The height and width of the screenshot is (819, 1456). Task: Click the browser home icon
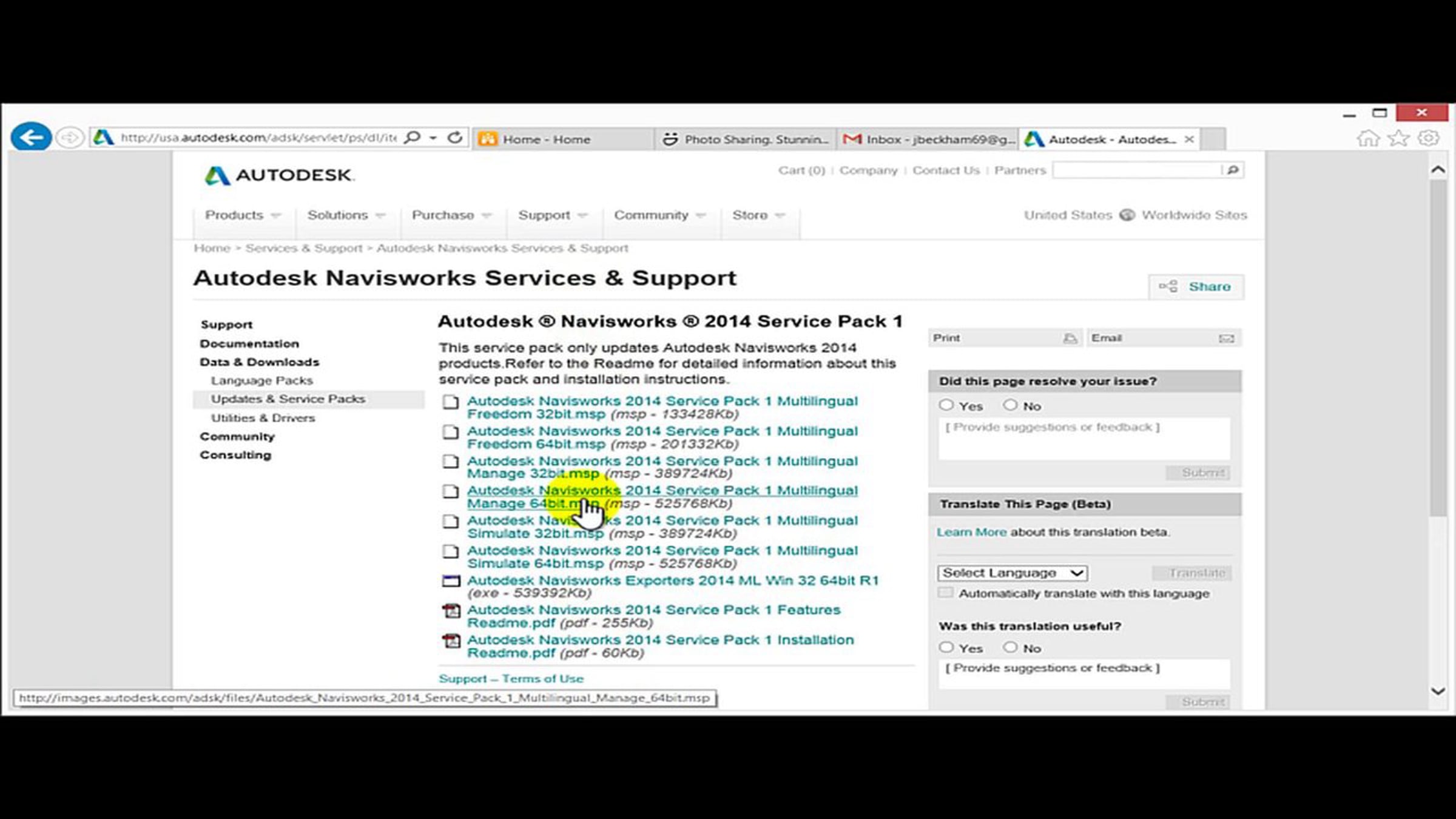[x=1367, y=138]
